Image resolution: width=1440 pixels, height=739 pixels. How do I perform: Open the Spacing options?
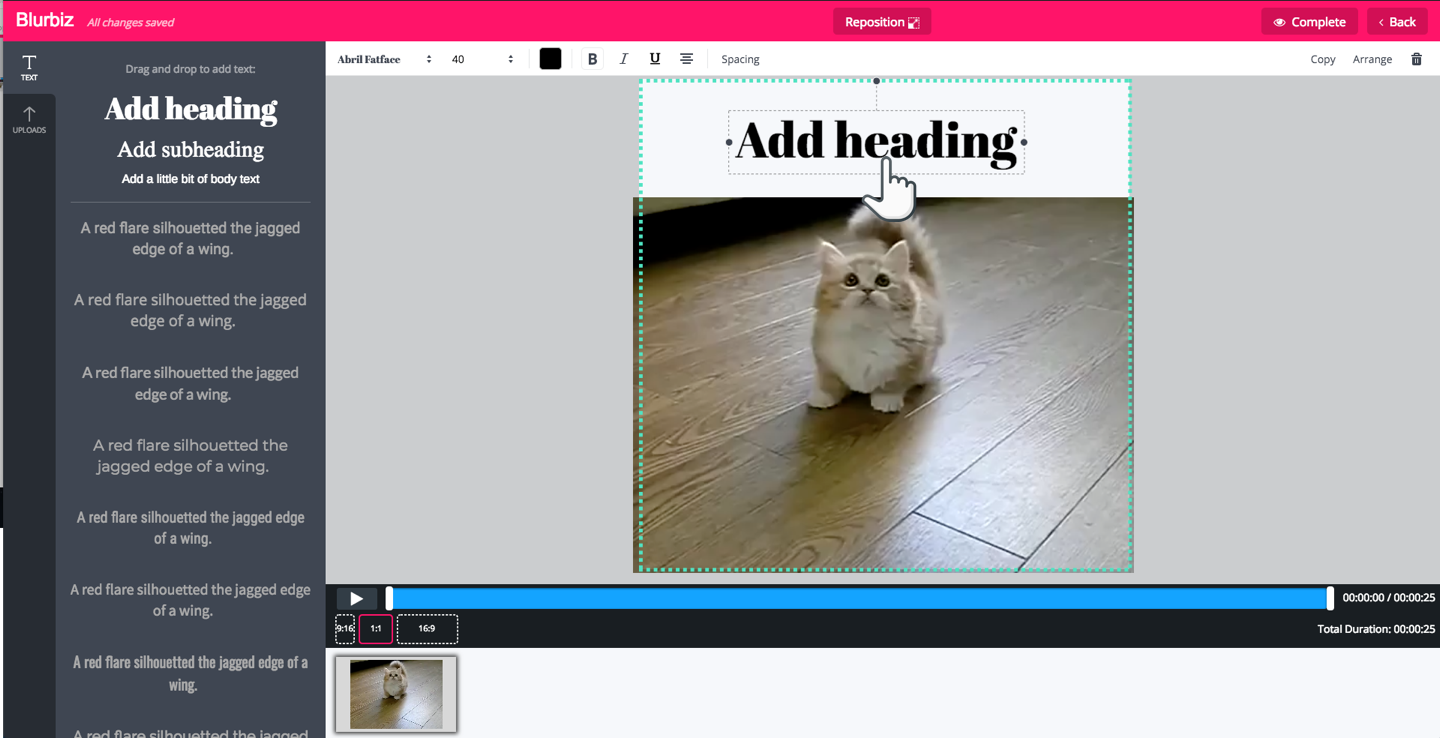click(x=740, y=59)
